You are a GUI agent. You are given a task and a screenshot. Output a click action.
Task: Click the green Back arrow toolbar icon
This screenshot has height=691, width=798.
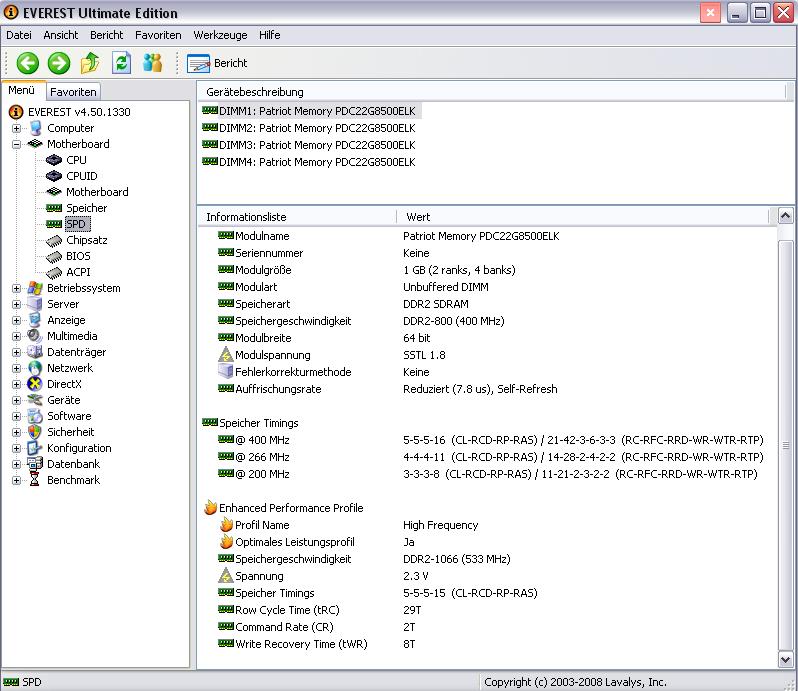click(x=27, y=63)
